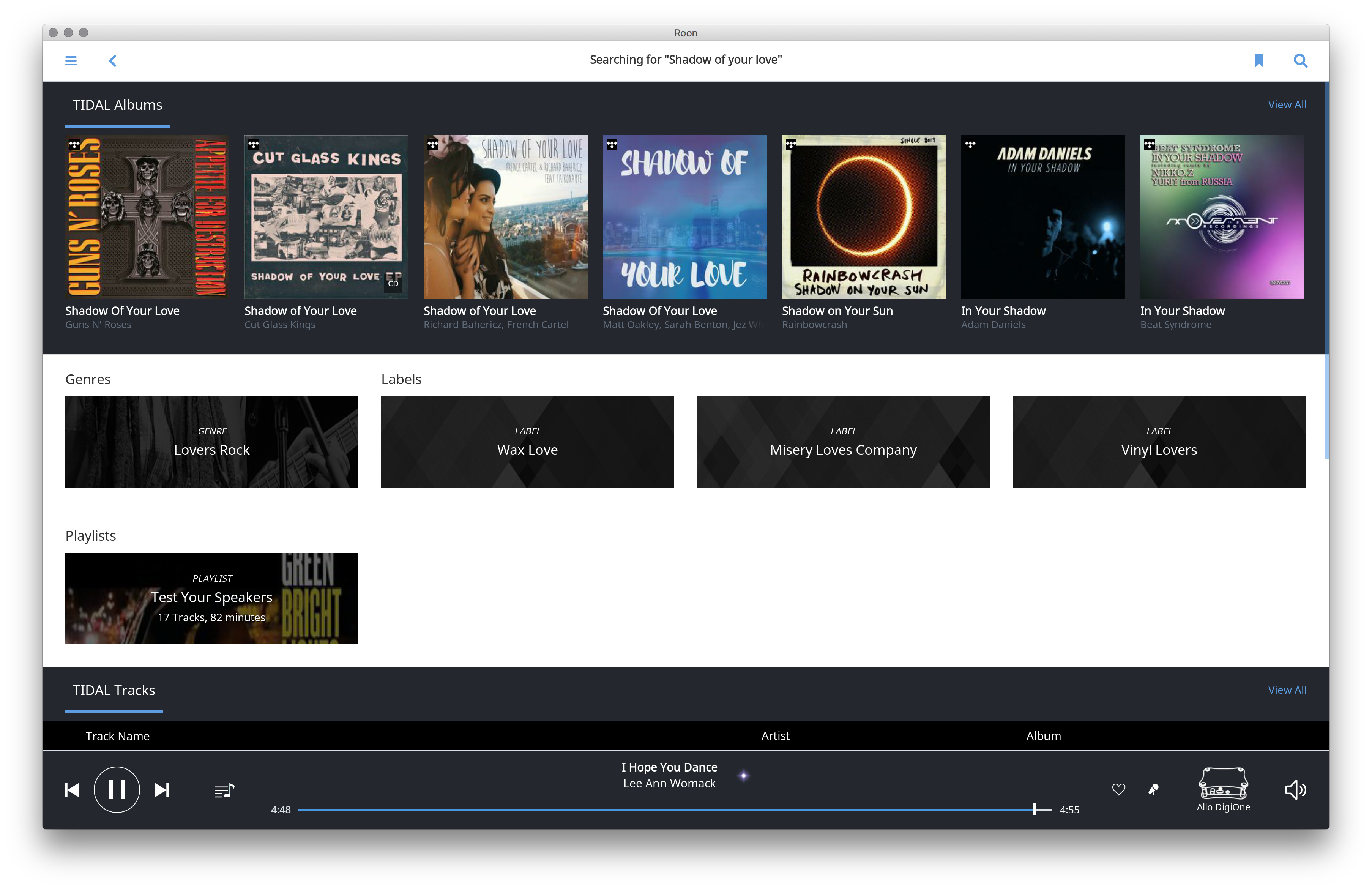This screenshot has height=890, width=1372.
Task: View all TIDAL Tracks
Action: 1287,690
